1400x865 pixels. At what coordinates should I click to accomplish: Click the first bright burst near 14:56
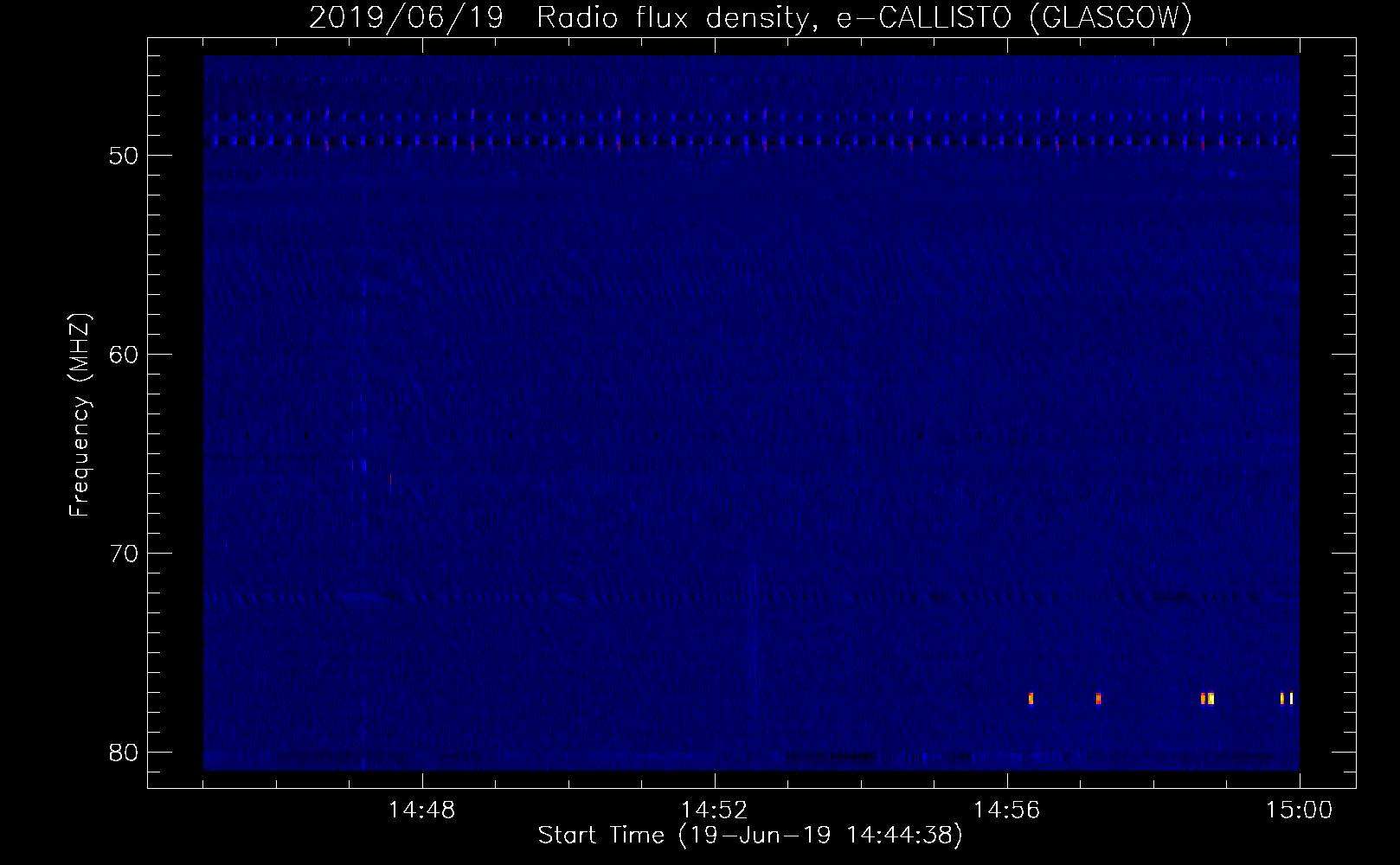[x=1031, y=699]
